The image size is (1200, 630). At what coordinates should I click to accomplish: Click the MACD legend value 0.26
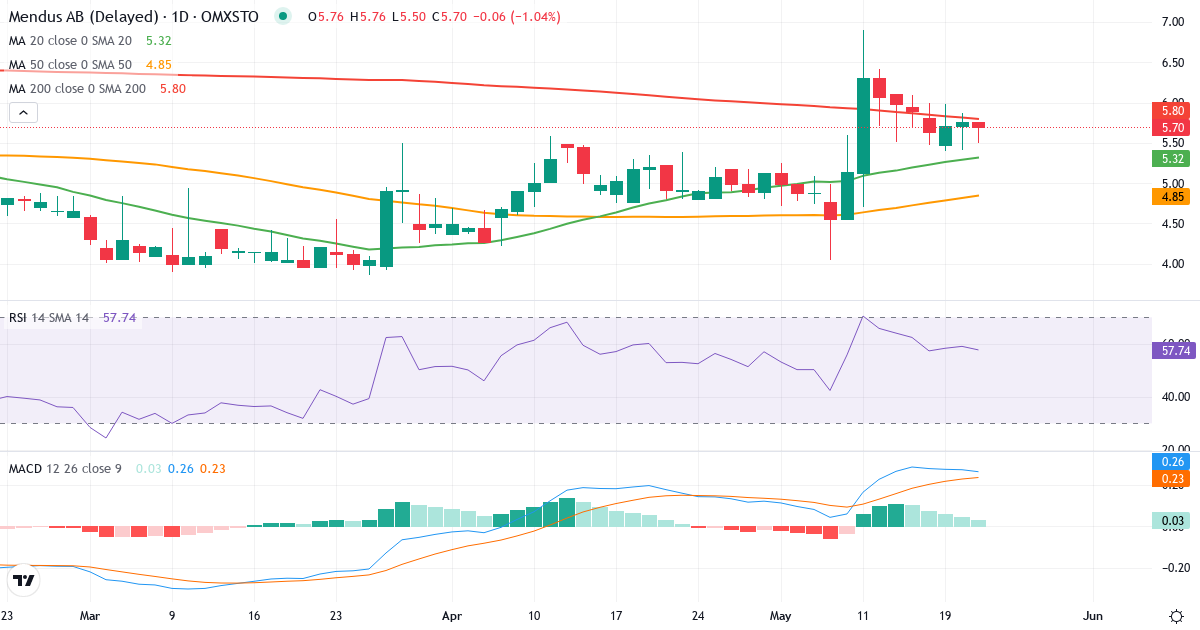pos(181,468)
